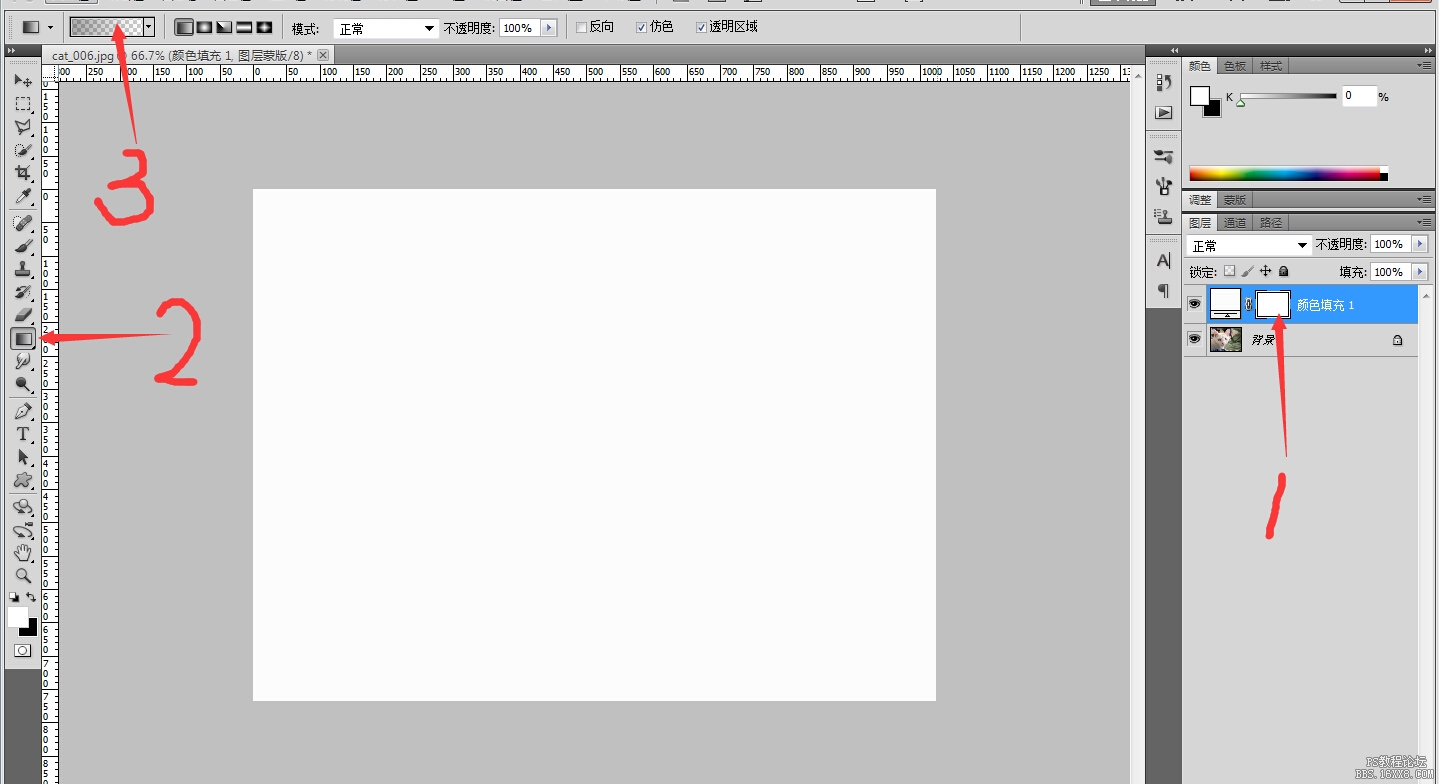Select the Eyedropper tool

[x=23, y=196]
